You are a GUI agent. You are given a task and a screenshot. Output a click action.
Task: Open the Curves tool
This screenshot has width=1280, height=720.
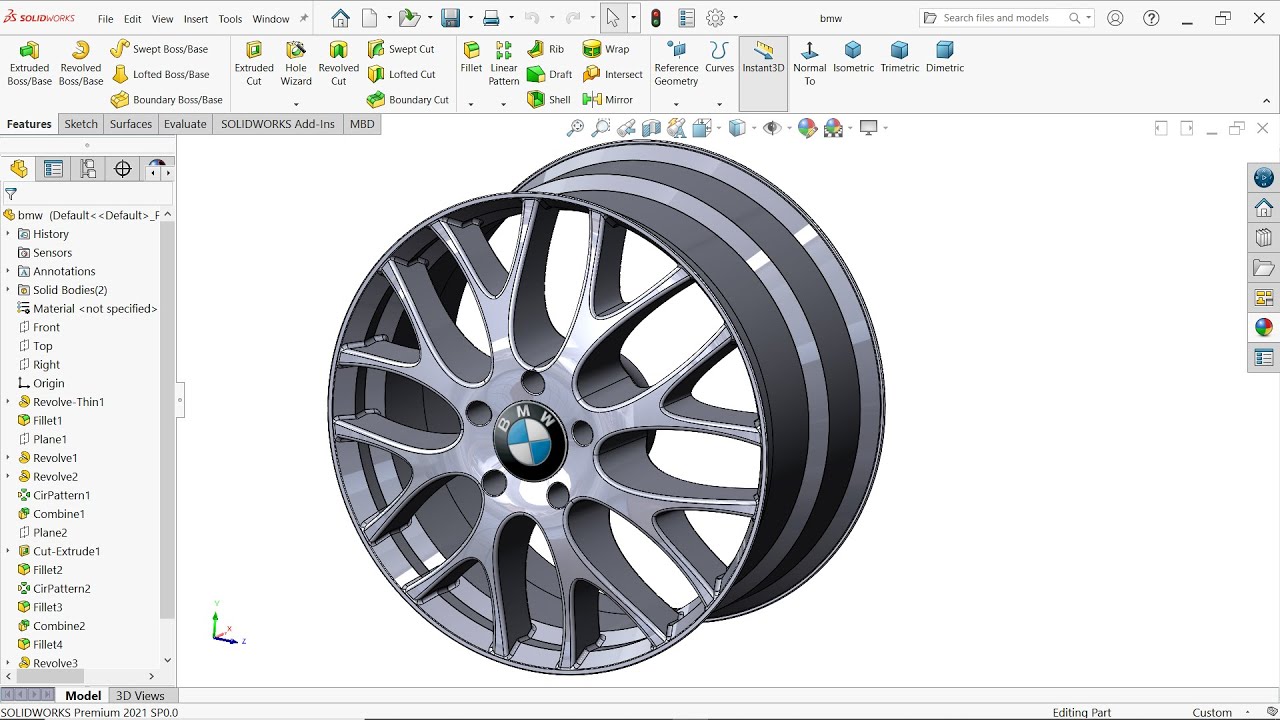(x=719, y=58)
